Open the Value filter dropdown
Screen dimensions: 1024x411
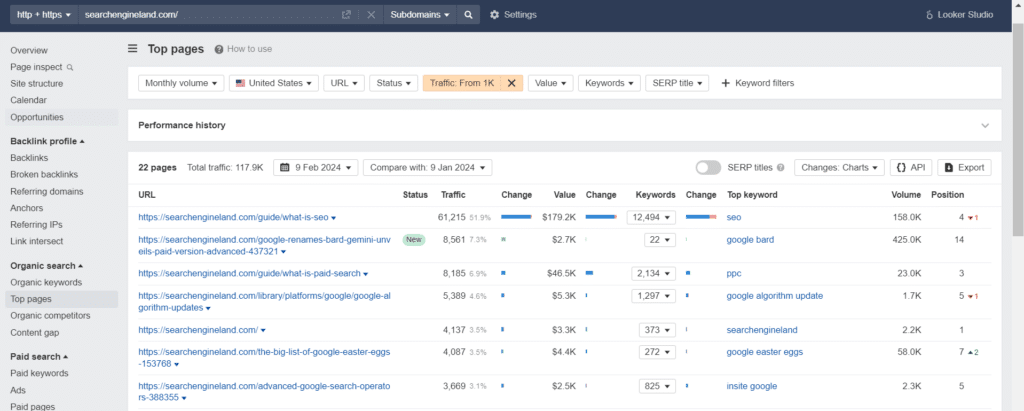tap(551, 83)
